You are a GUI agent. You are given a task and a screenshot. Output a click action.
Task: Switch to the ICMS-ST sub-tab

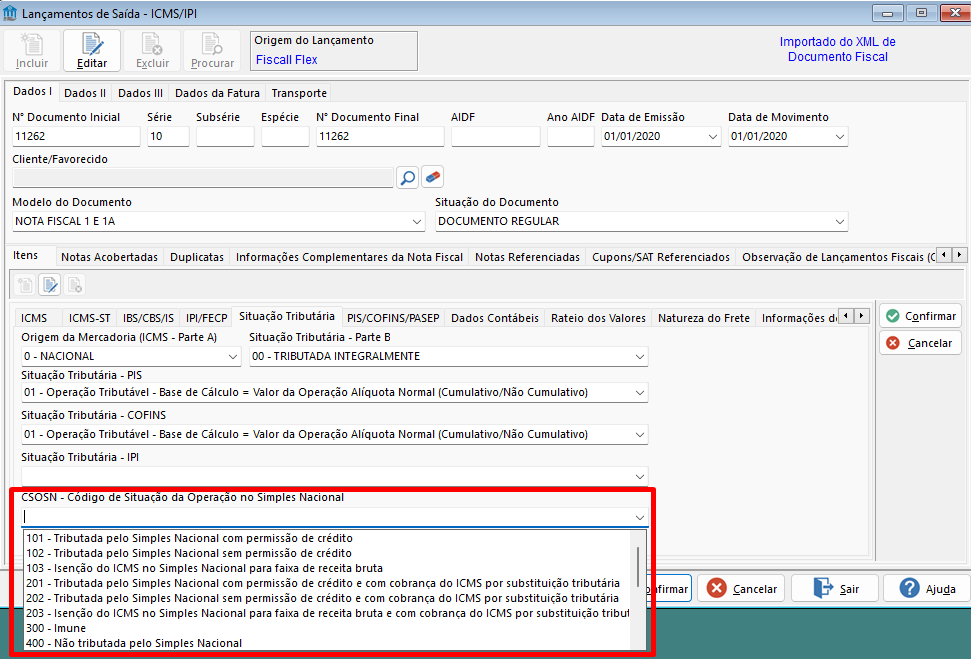tap(90, 318)
